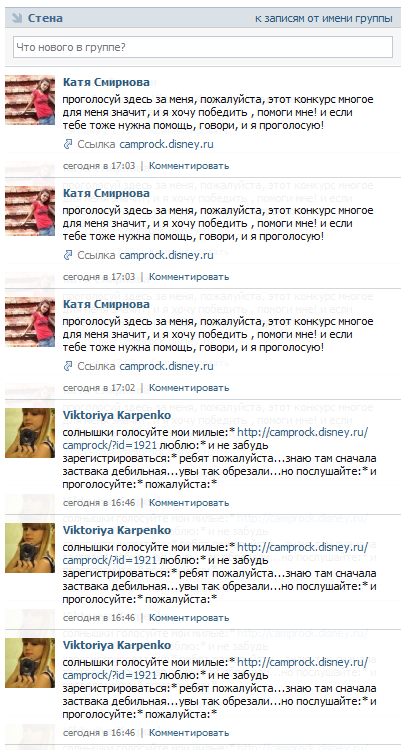Focus the 'Что нового в группе?' field
Screen dimensions: 407x750
click(203, 47)
